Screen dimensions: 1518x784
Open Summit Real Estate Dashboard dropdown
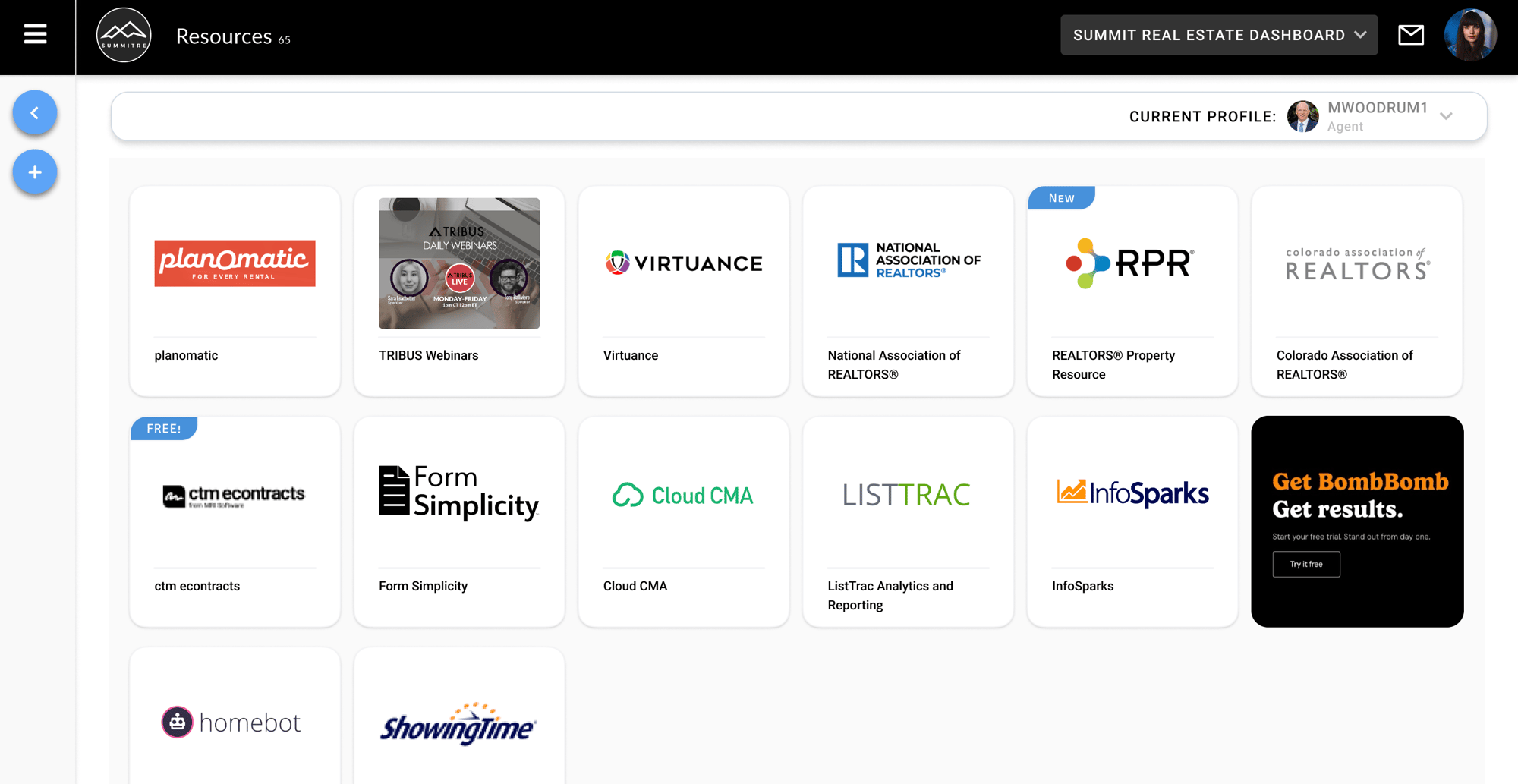(1219, 35)
